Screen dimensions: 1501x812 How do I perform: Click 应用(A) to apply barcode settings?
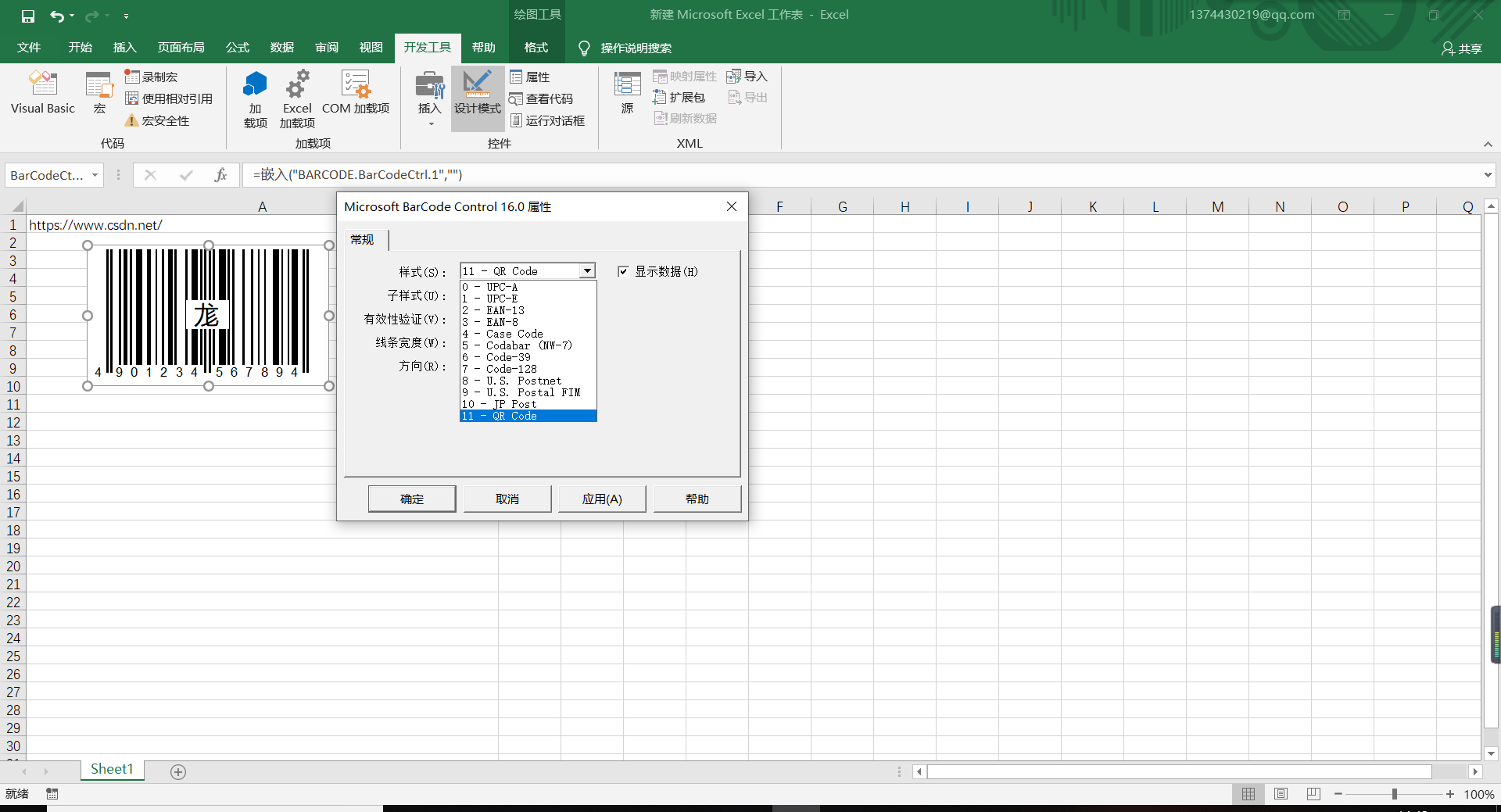[600, 499]
